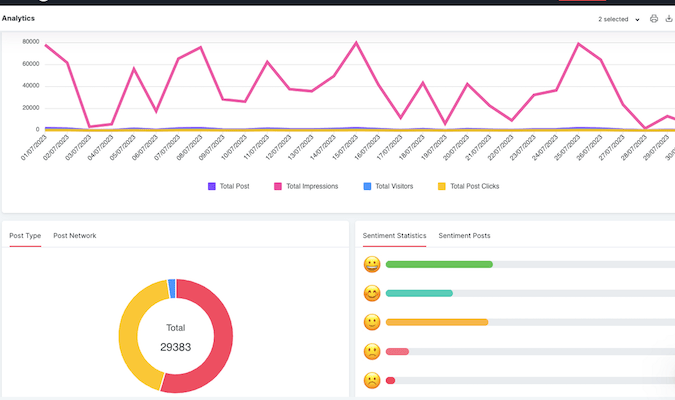Image resolution: width=675 pixels, height=400 pixels.
Task: Click the grinning very-positive sentiment emoji
Action: coord(372,265)
